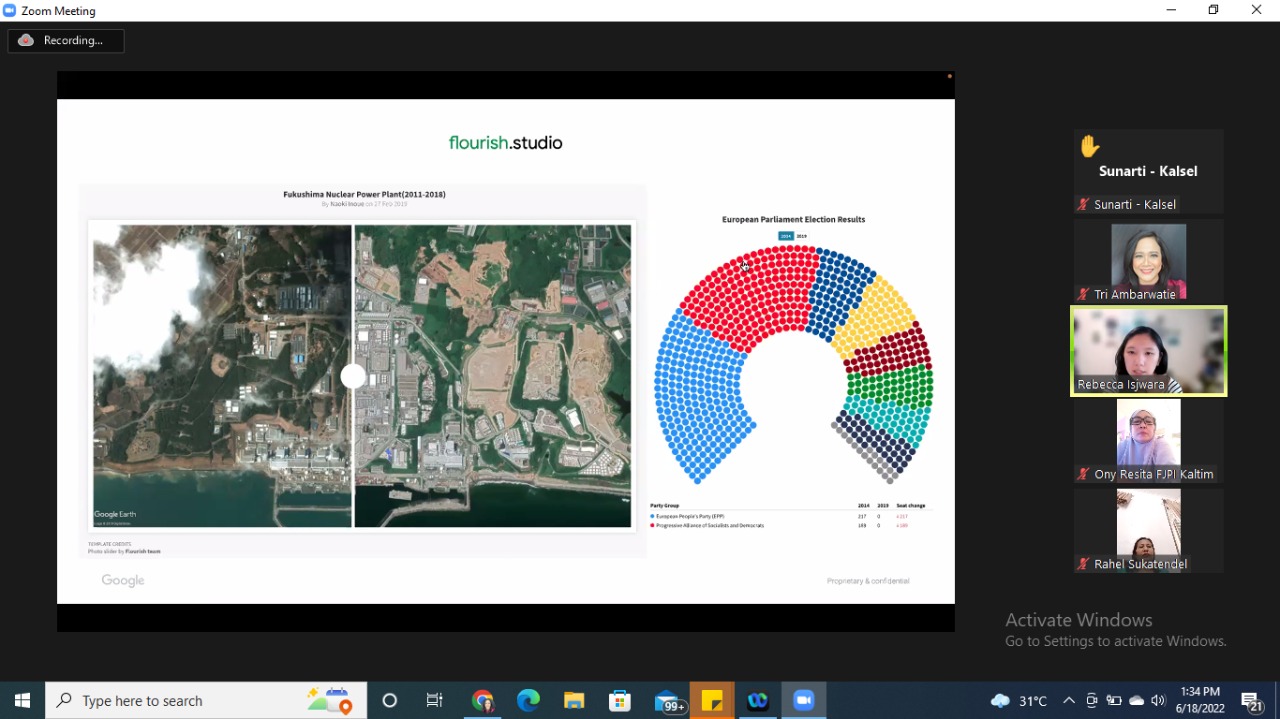Expand hidden system tray icons
1280x719 pixels.
tap(1068, 700)
